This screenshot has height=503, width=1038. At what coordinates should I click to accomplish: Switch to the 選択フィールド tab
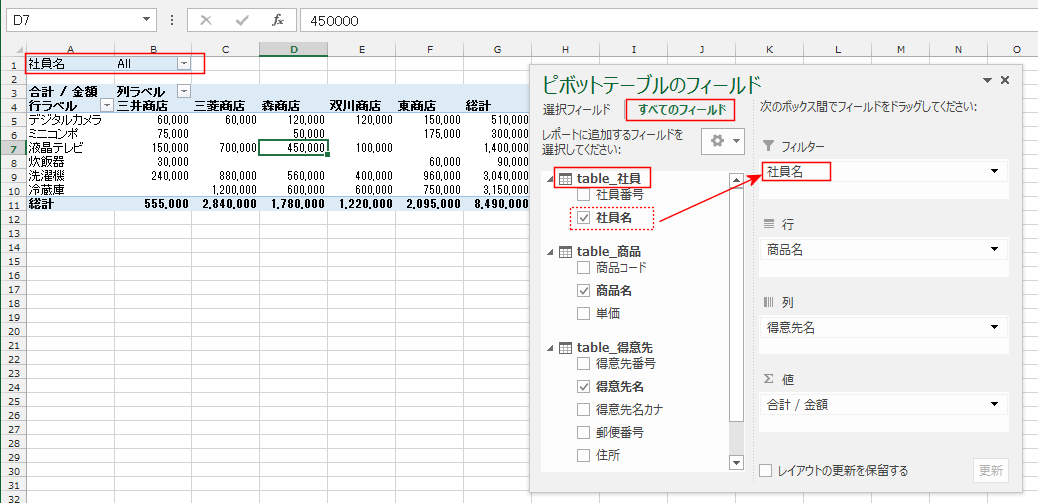(576, 109)
